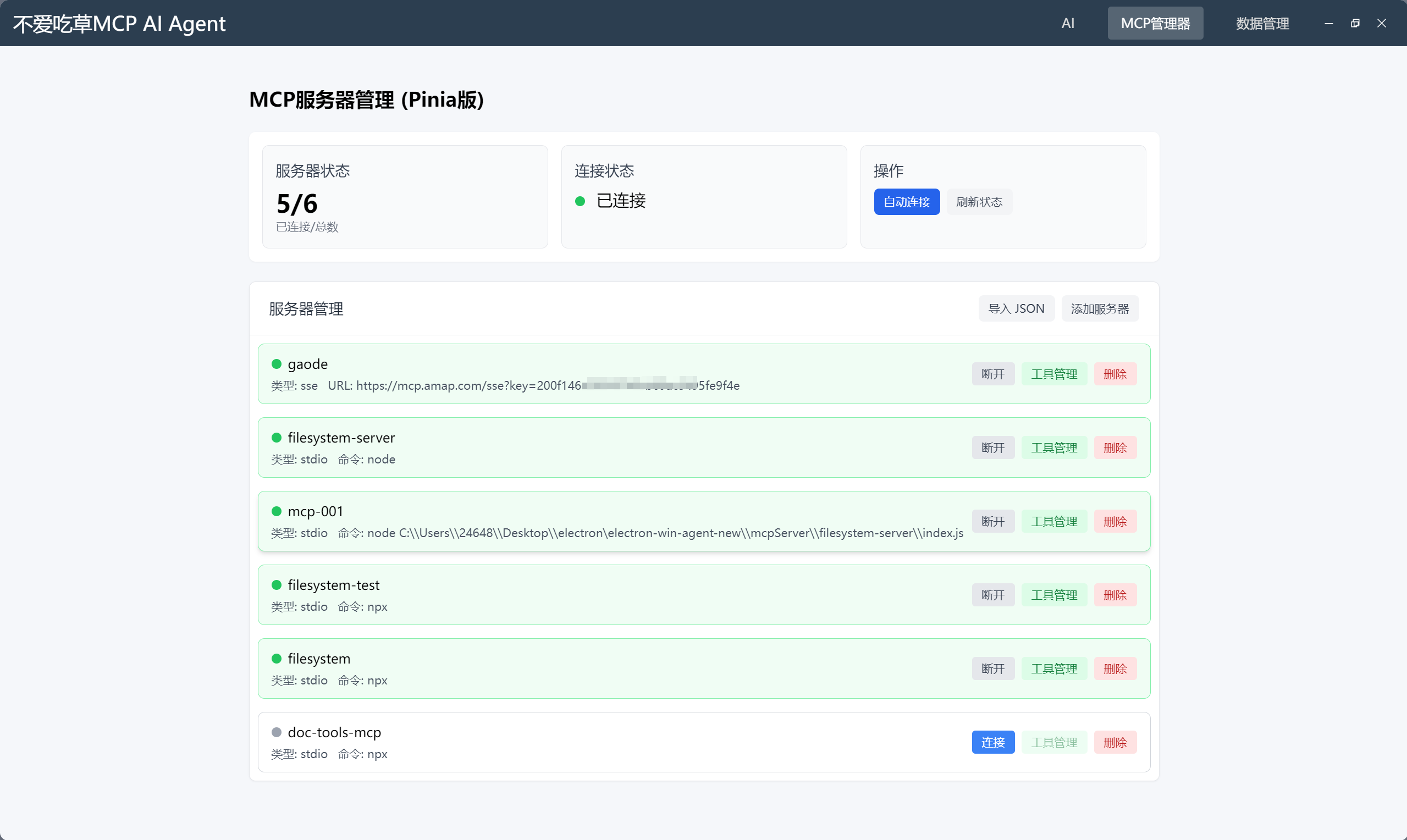Viewport: 1407px width, 840px height.
Task: Delete the filesystem-test server
Action: 1116,595
